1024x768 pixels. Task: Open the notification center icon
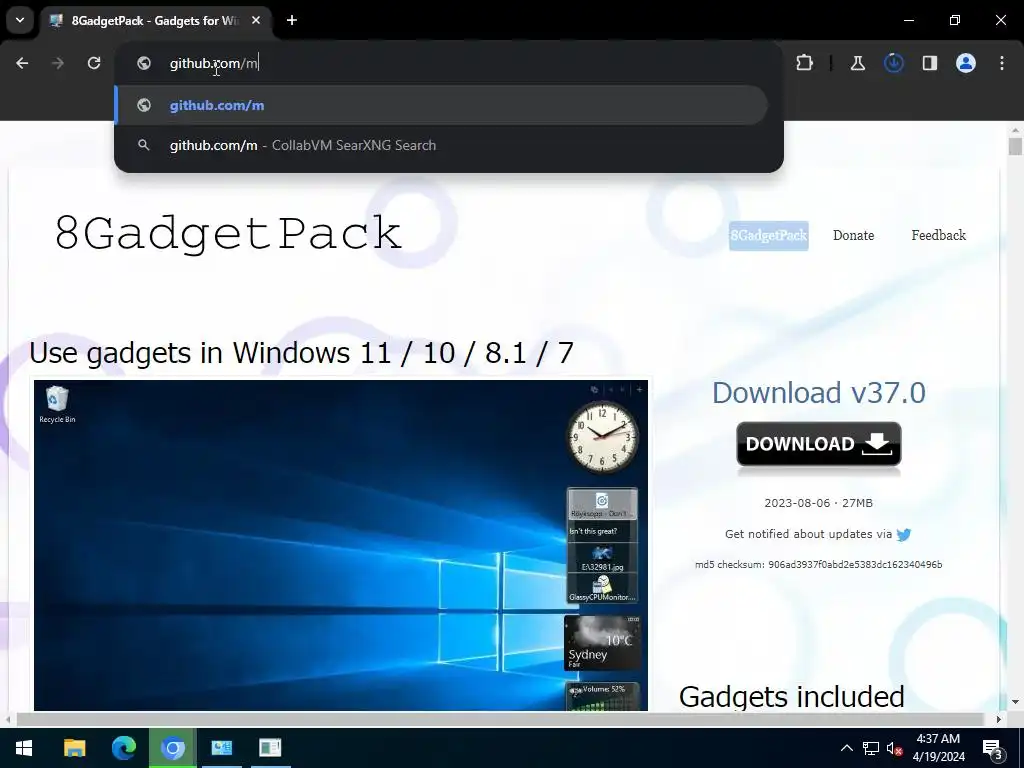[x=993, y=748]
